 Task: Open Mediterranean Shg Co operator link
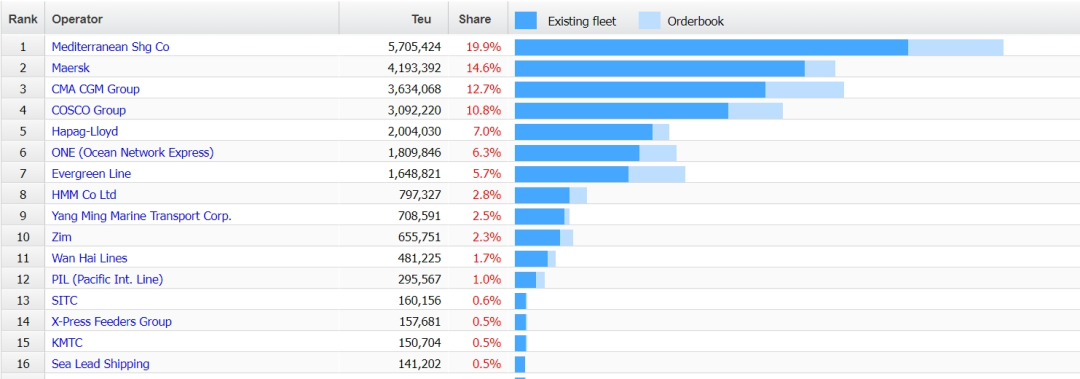110,47
